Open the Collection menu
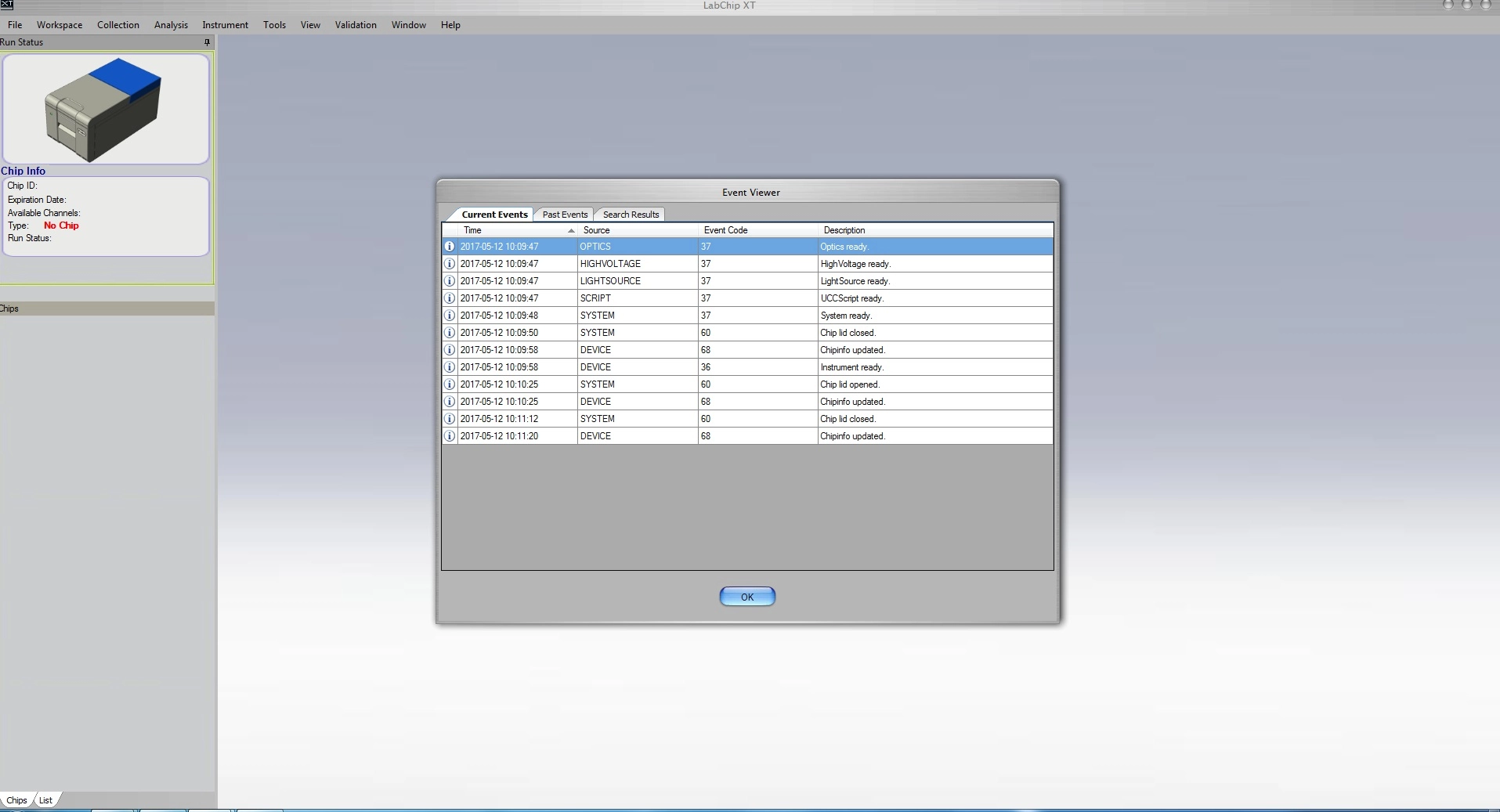Screen dimensions: 1500x812 pyautogui.click(x=118, y=25)
